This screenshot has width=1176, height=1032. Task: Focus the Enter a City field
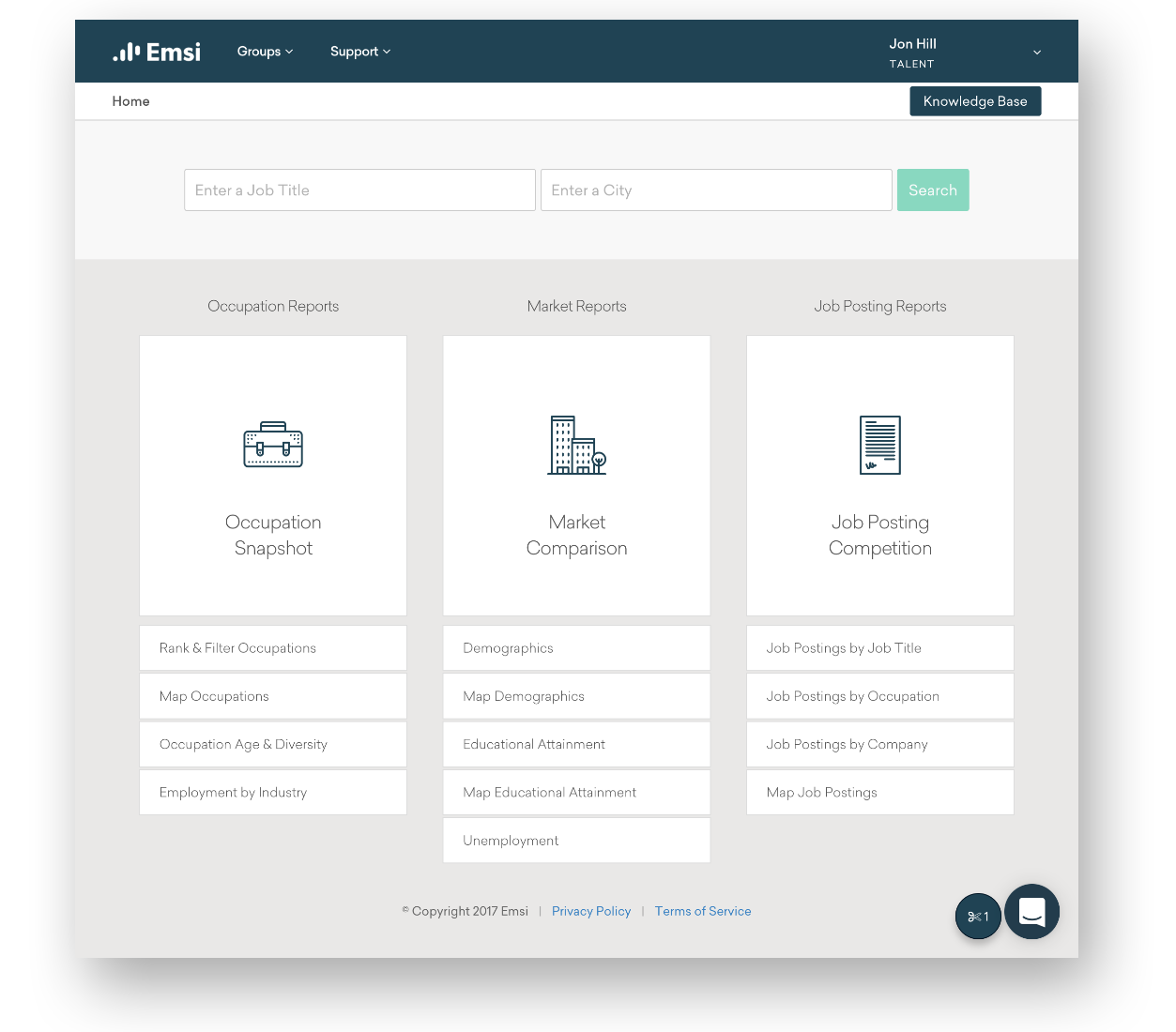(716, 190)
